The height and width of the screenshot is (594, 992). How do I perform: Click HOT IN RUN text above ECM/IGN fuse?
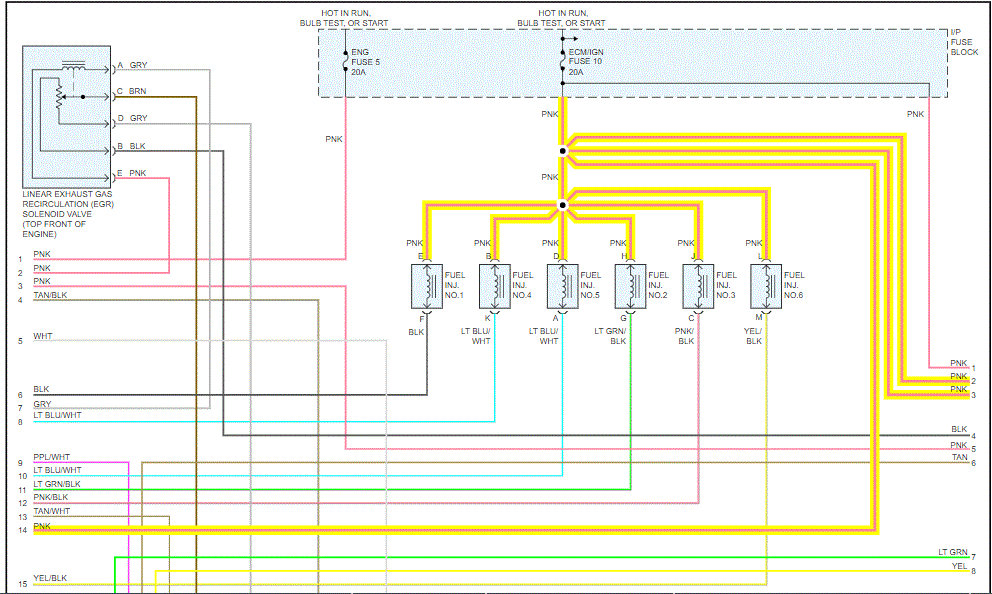562,18
